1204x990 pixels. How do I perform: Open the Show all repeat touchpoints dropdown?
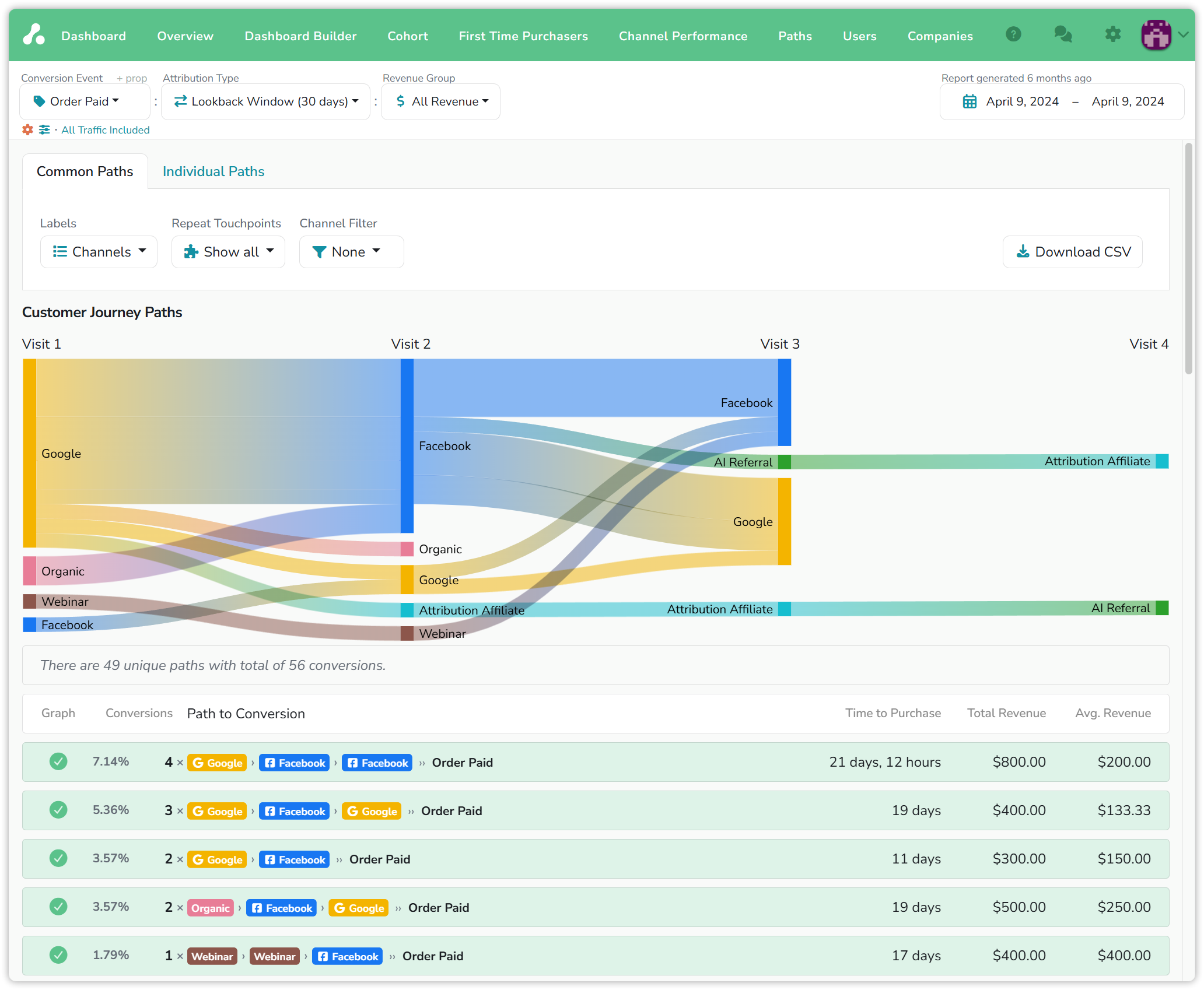(228, 252)
